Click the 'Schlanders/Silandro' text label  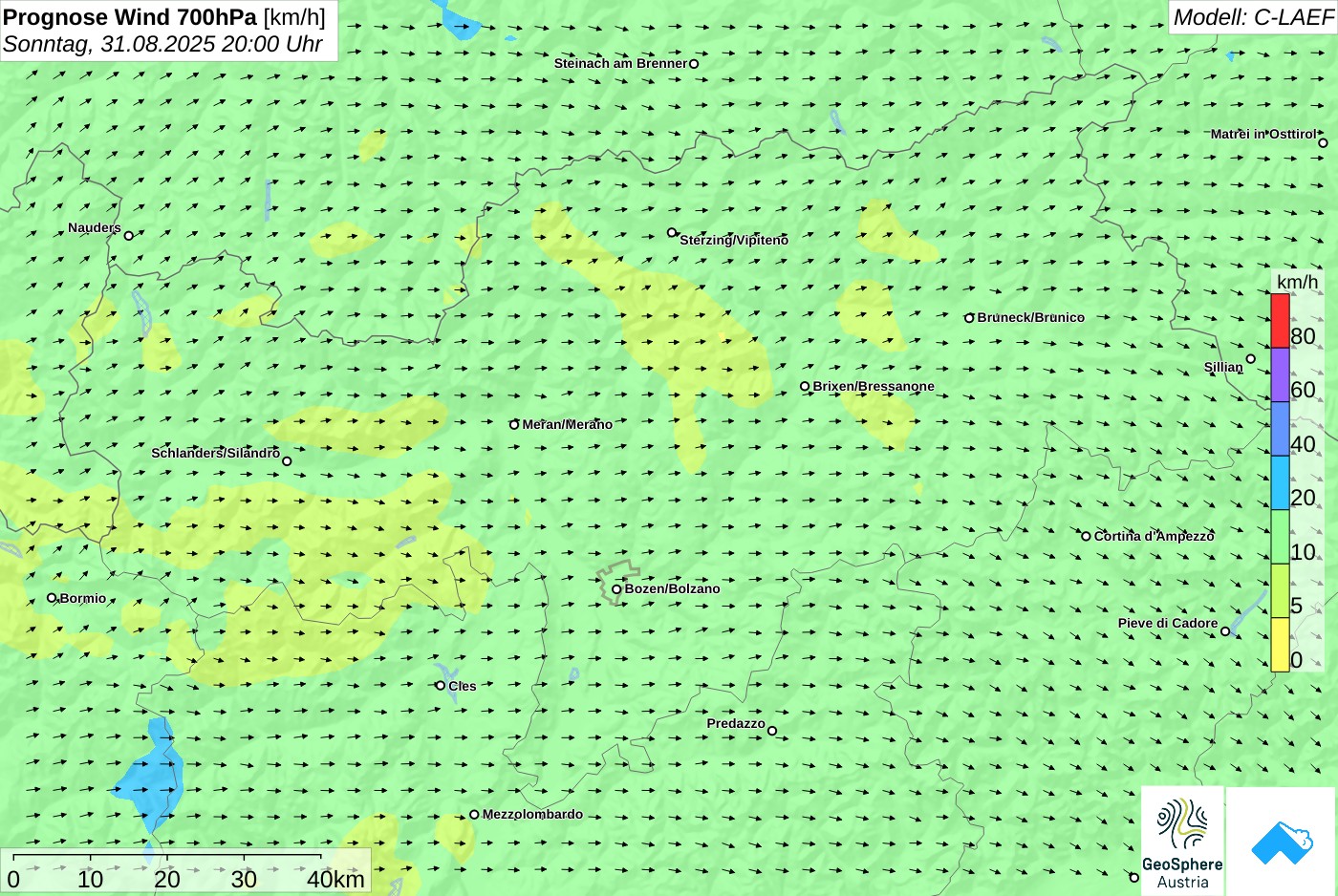pos(216,453)
